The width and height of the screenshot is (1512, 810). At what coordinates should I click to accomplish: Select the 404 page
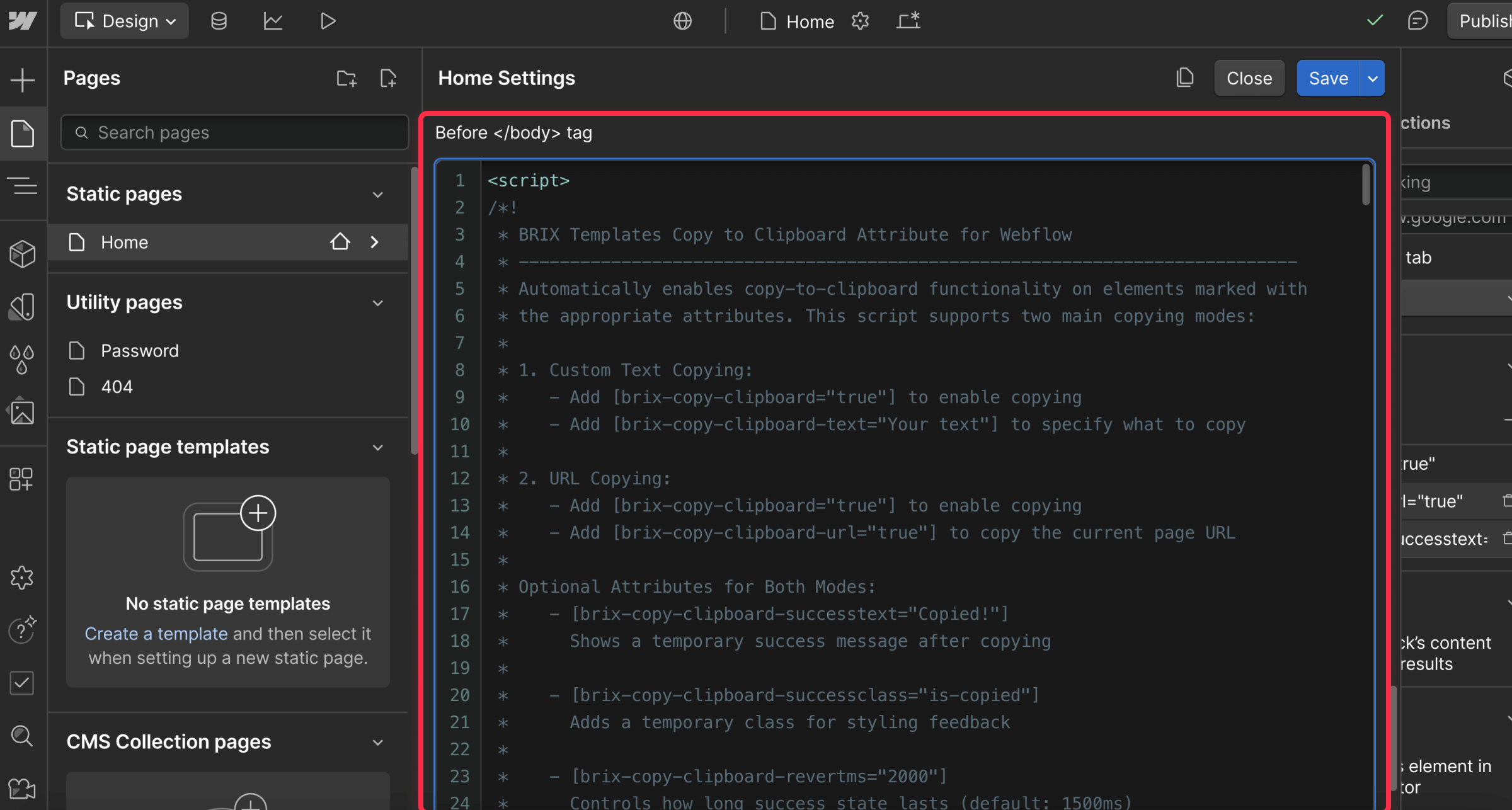117,387
